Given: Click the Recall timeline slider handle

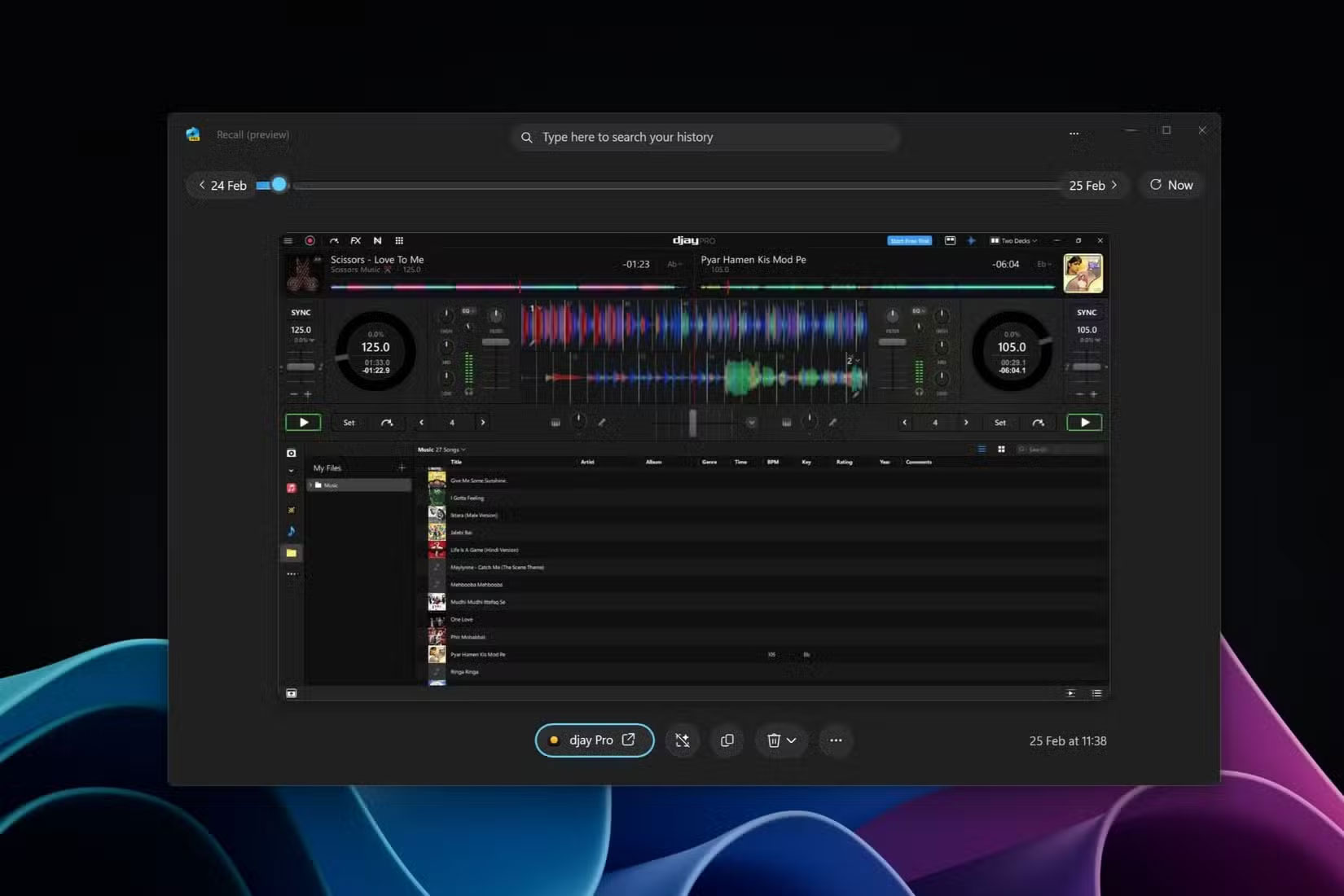Looking at the screenshot, I should coord(279,185).
